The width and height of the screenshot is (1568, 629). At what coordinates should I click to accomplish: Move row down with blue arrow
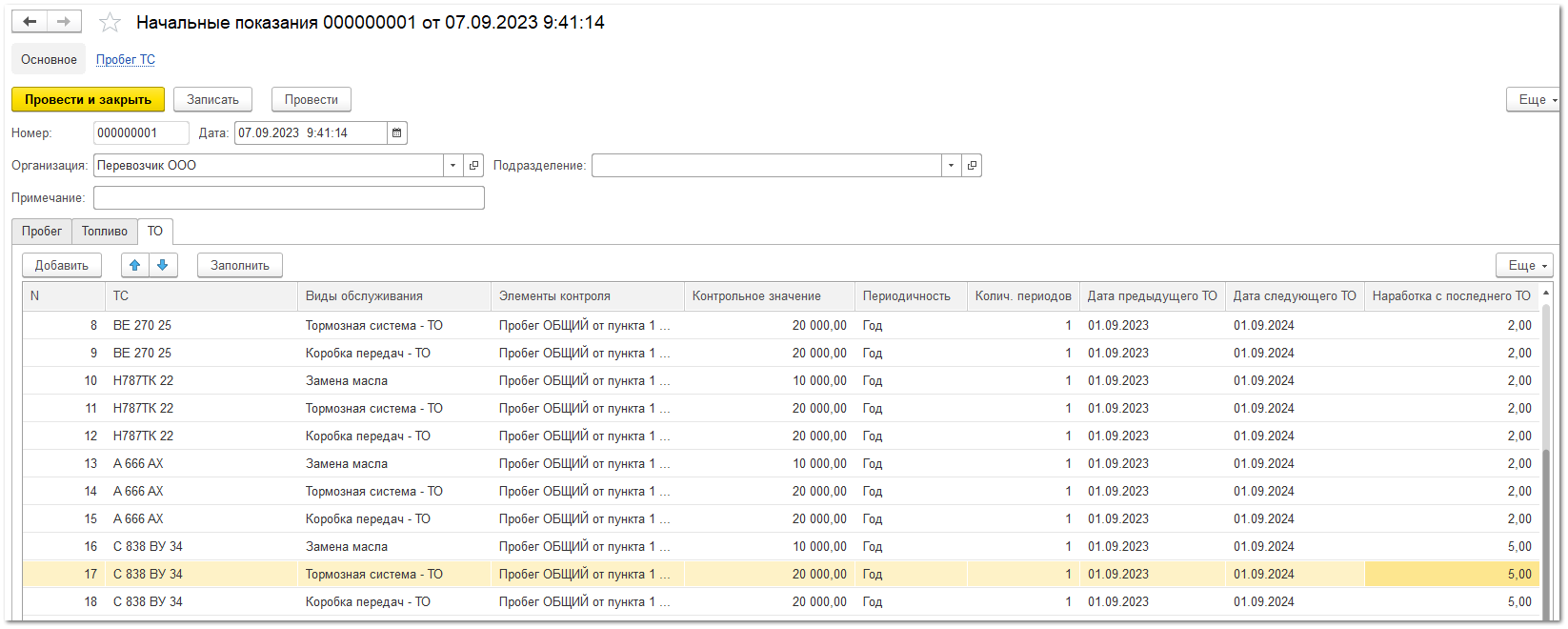tap(163, 266)
